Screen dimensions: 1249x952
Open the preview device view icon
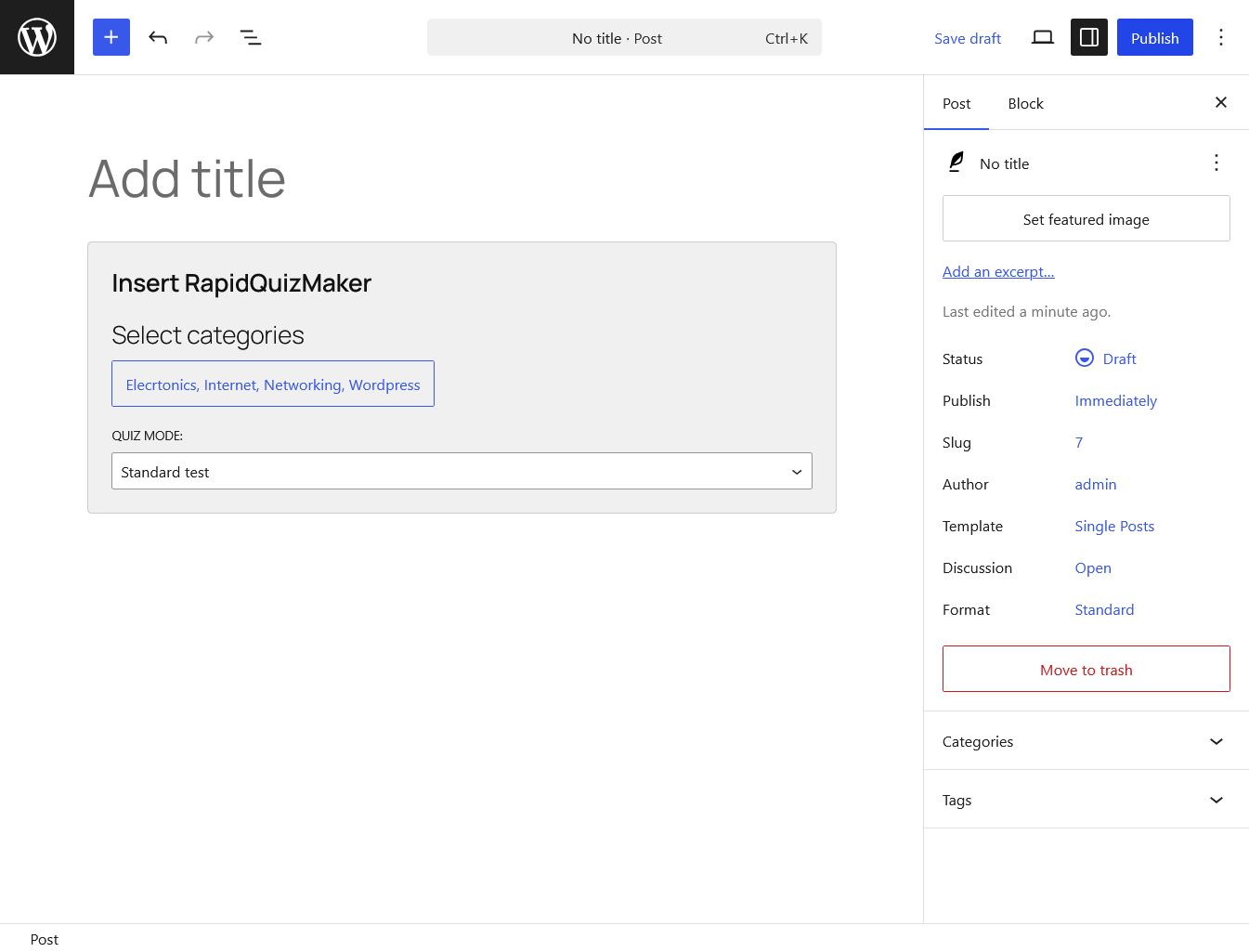pos(1043,37)
